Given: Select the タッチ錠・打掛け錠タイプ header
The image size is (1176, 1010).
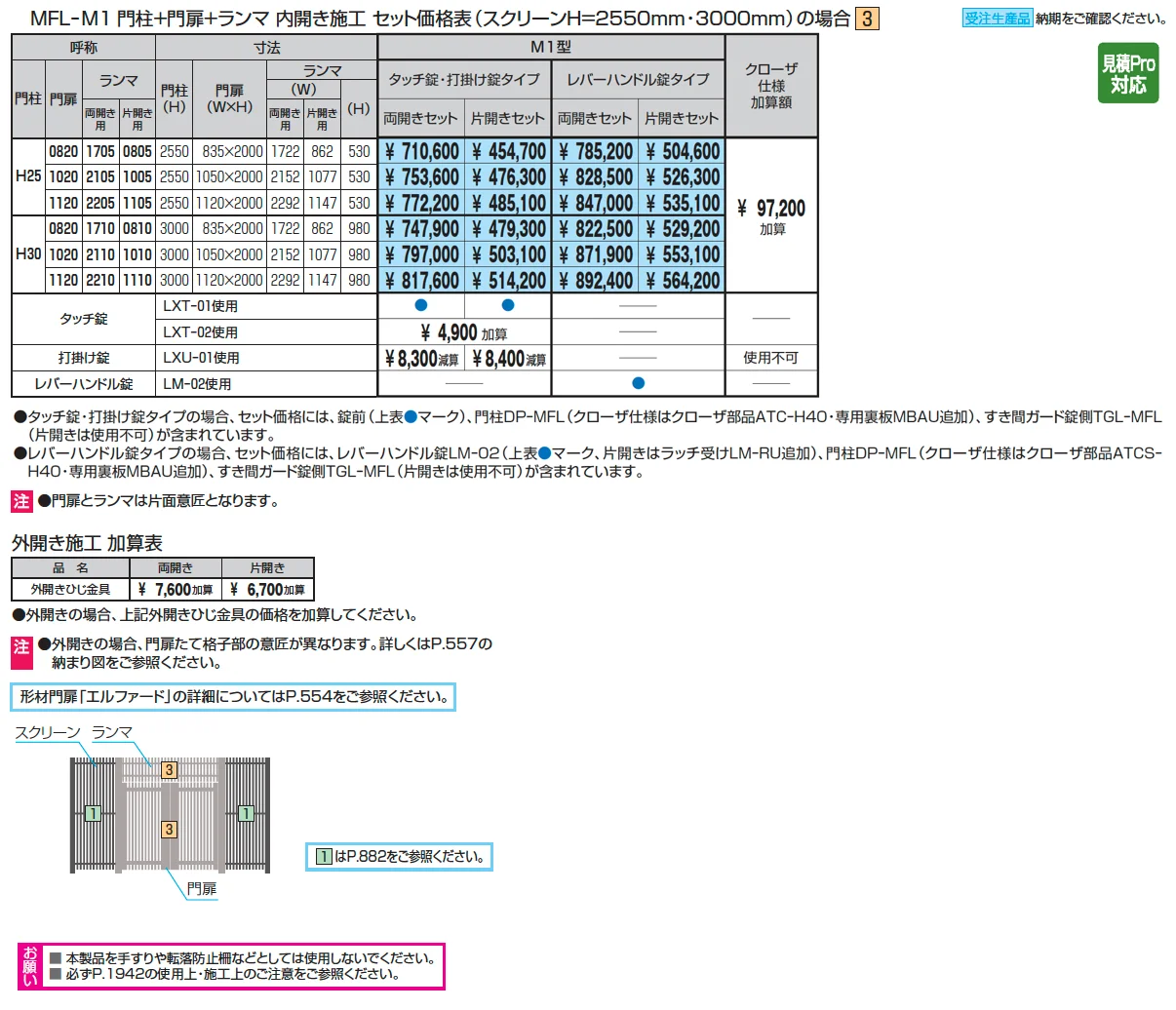Looking at the screenshot, I should (x=464, y=80).
